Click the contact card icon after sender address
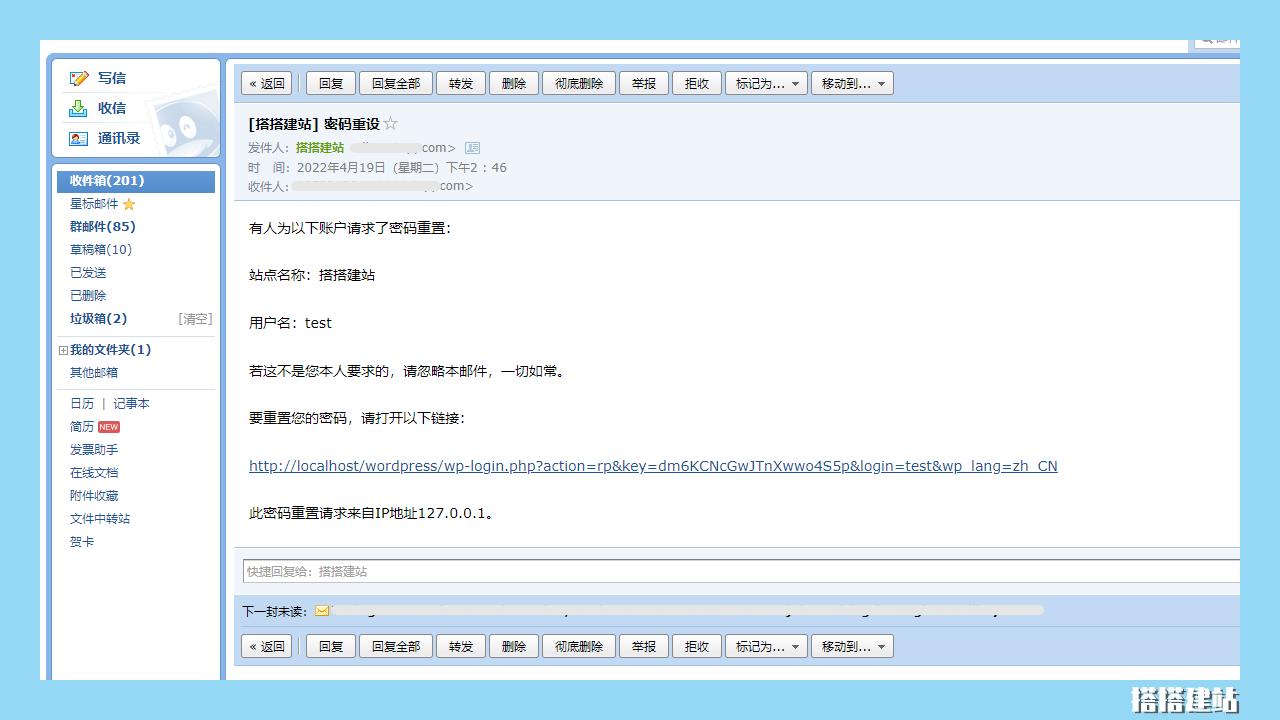This screenshot has width=1280, height=720. (471, 147)
